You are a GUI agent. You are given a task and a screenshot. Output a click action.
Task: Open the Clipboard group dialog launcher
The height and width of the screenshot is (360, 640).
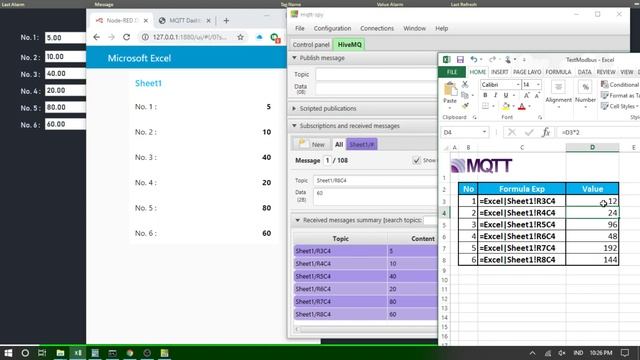click(x=474, y=118)
